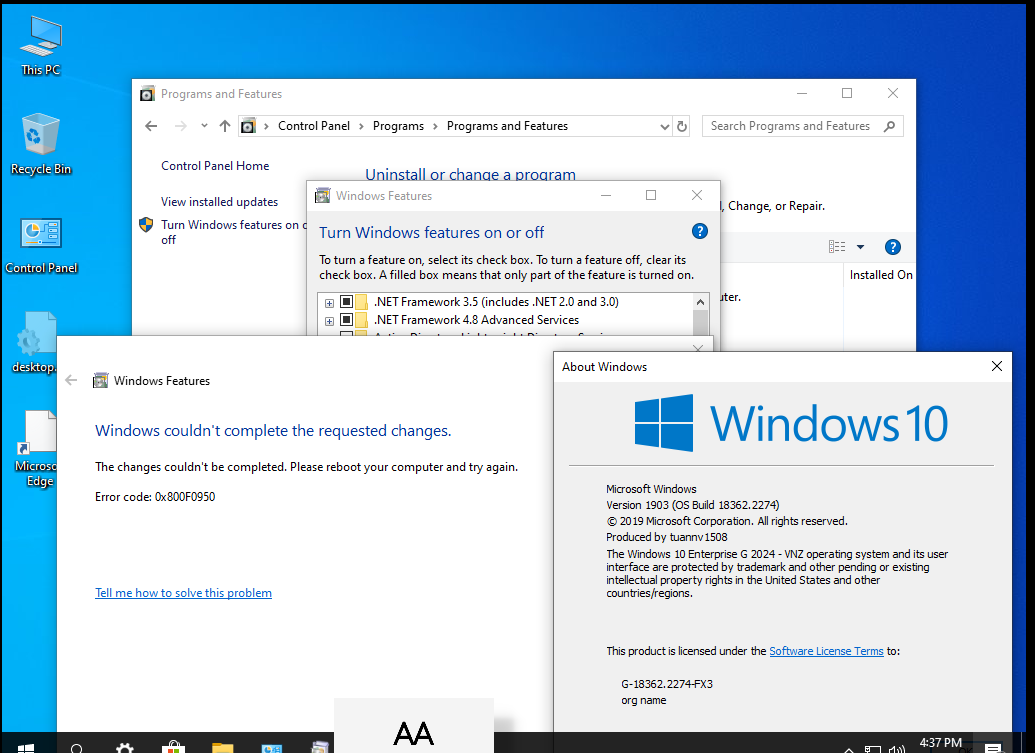1035x753 pixels.
Task: Click the Installed On column header
Action: pyautogui.click(x=881, y=275)
